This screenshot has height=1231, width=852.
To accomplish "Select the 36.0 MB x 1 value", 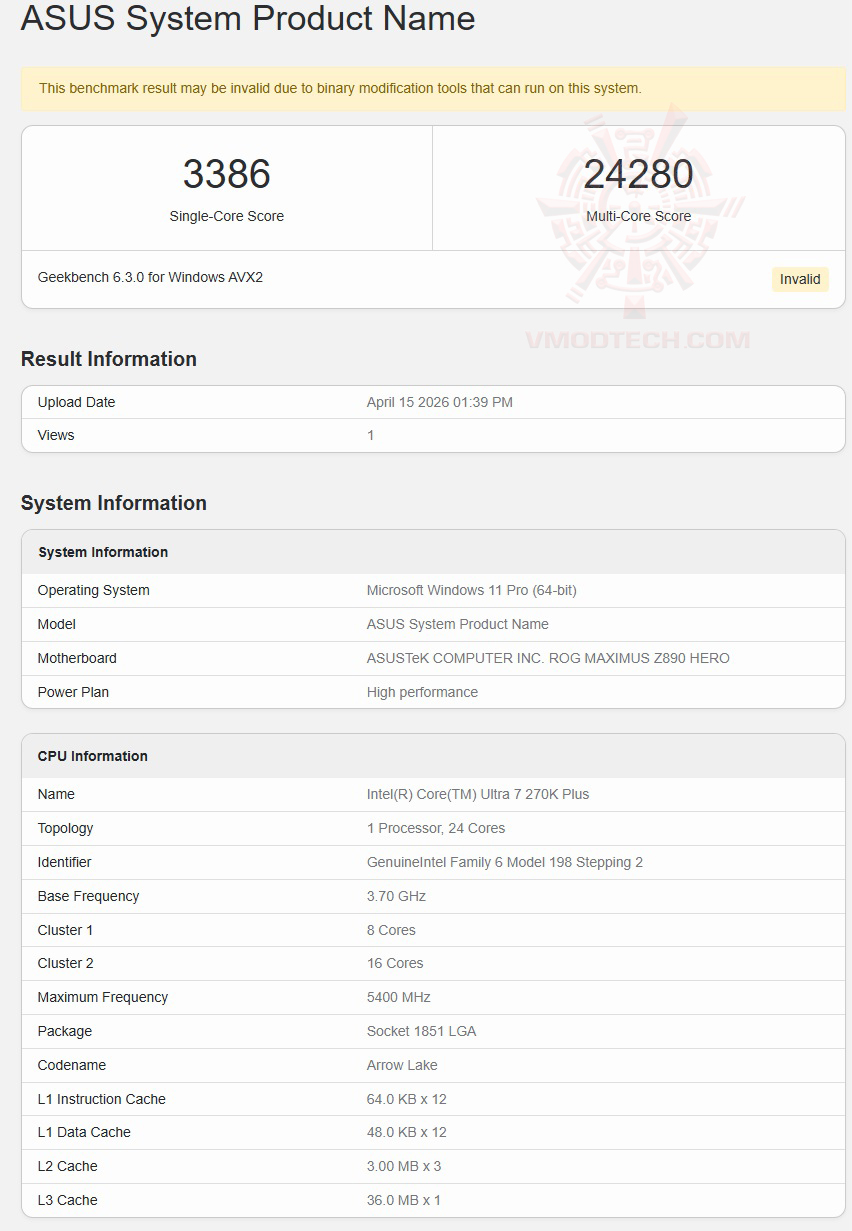I will pyautogui.click(x=404, y=1200).
